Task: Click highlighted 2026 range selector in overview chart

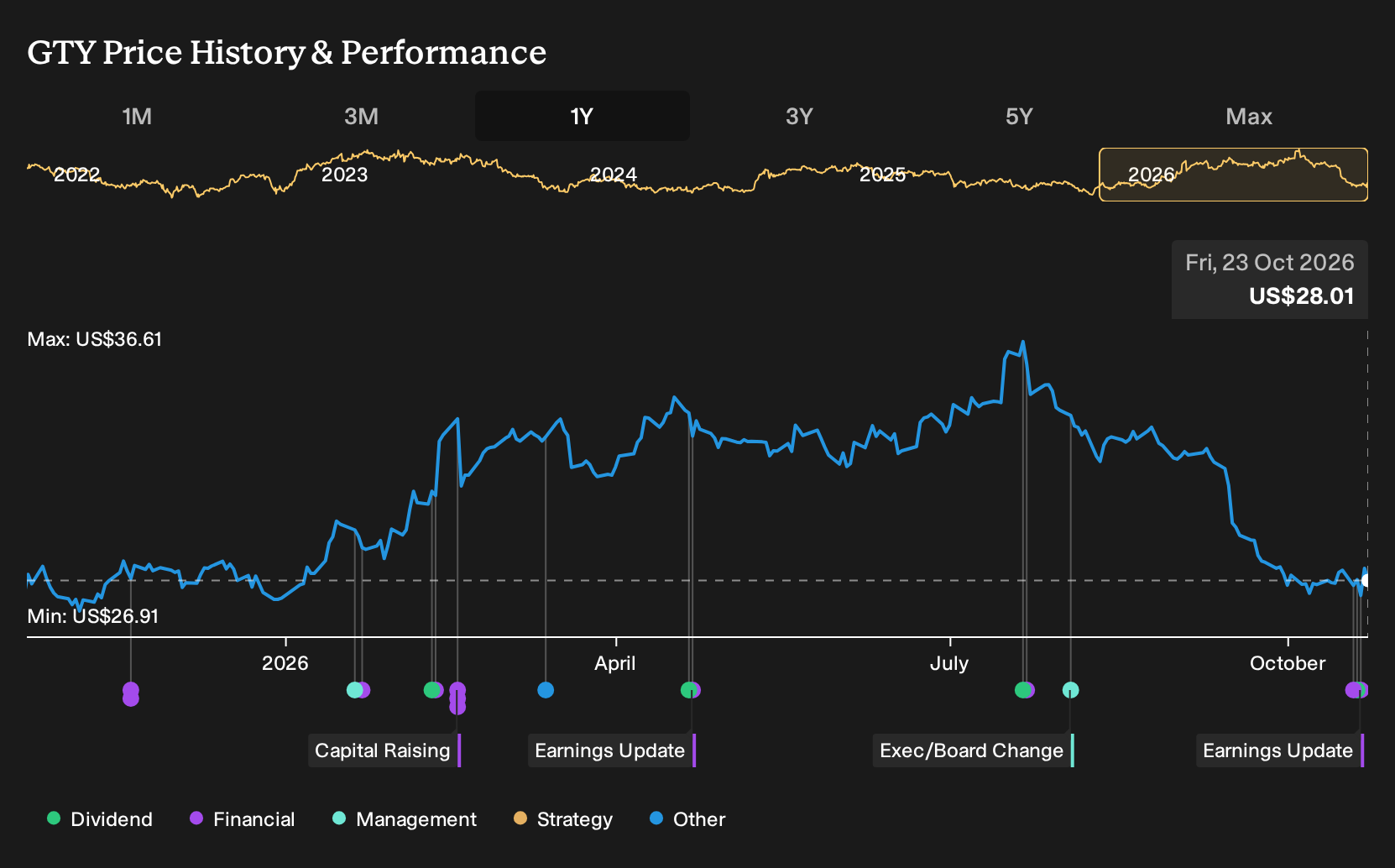Action: [x=1234, y=175]
